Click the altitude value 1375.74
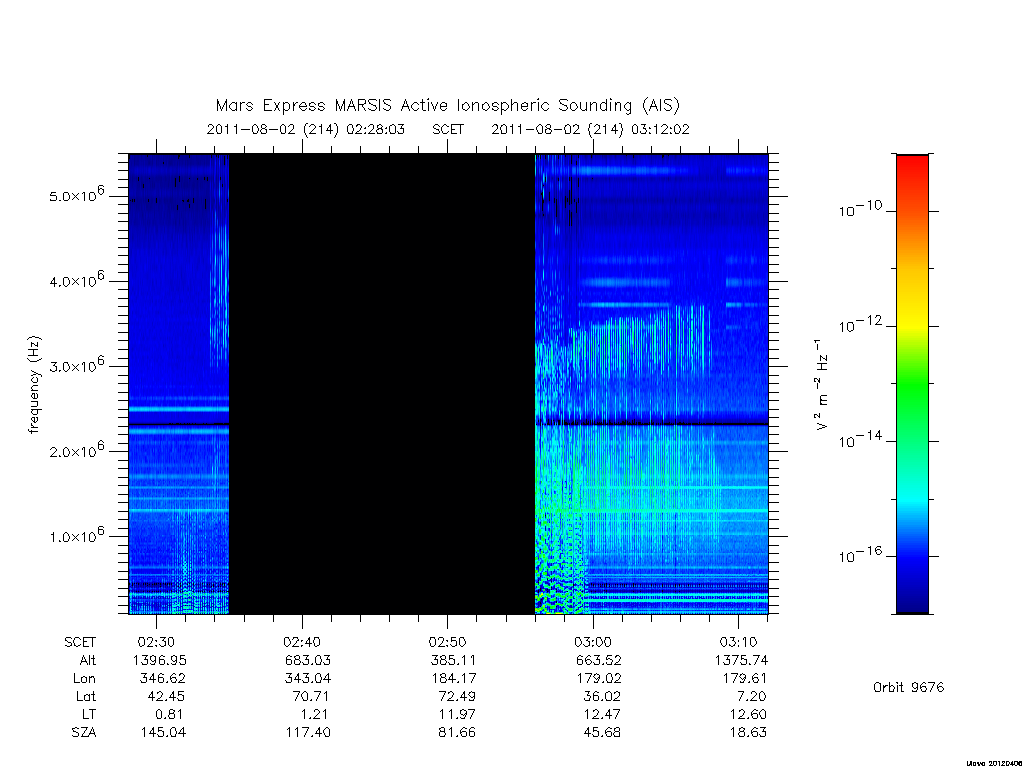 click(741, 660)
